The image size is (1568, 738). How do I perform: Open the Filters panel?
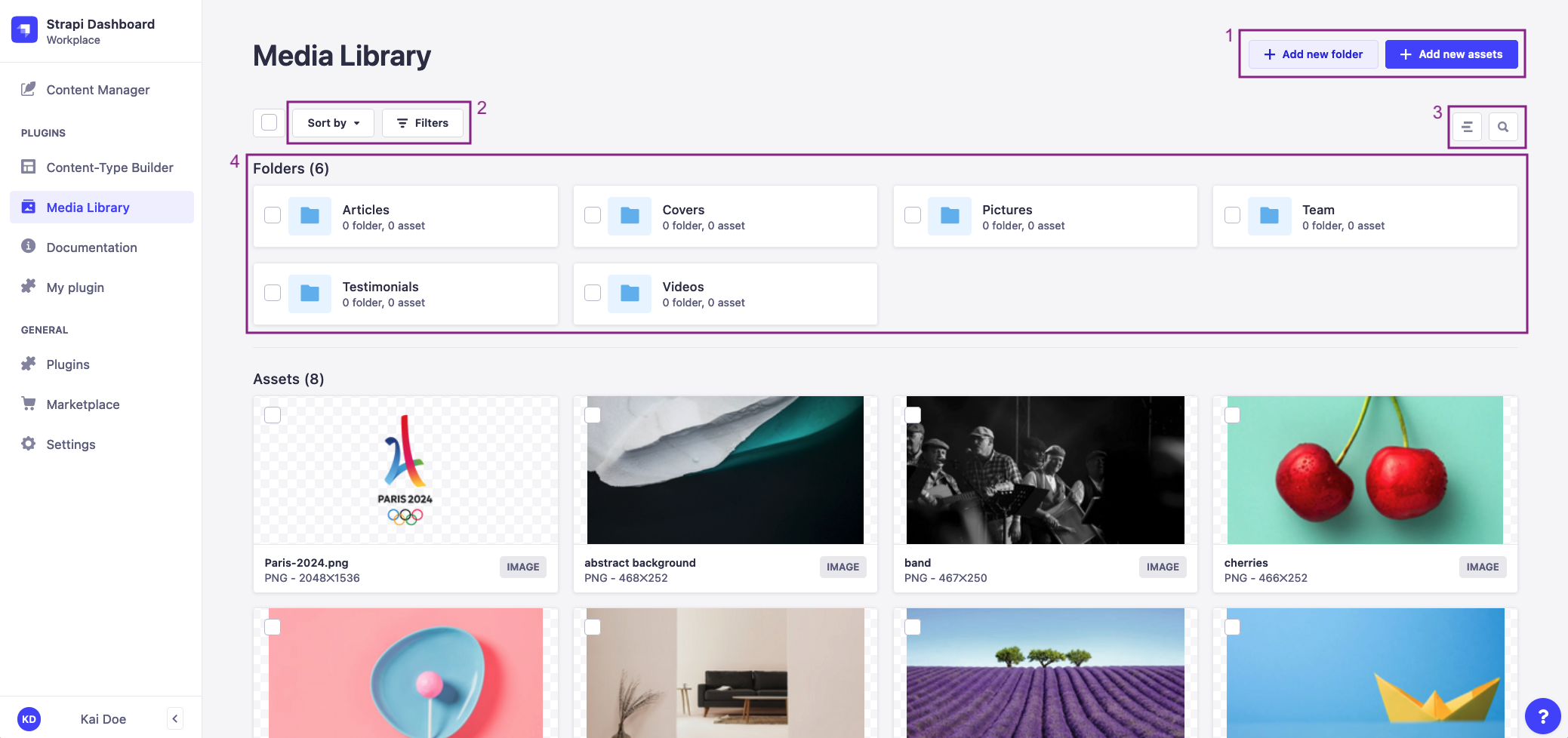tap(422, 122)
